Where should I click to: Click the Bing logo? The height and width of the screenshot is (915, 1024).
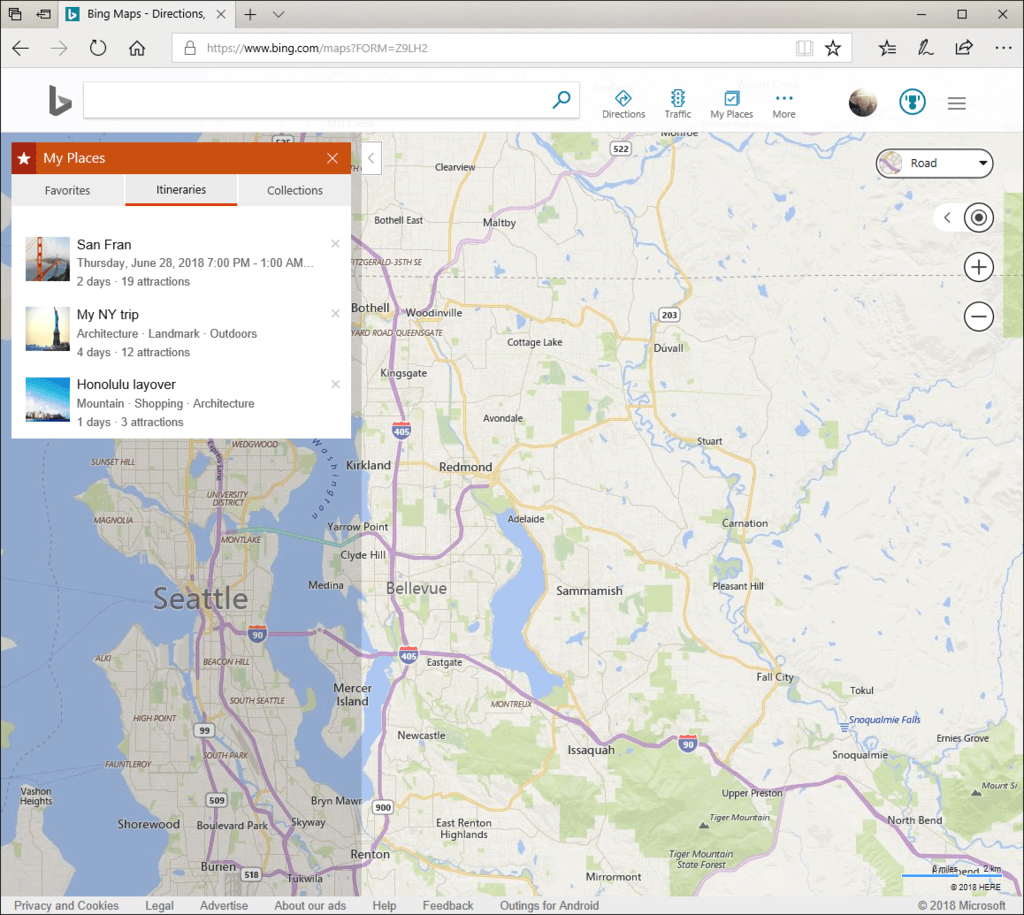pyautogui.click(x=60, y=101)
